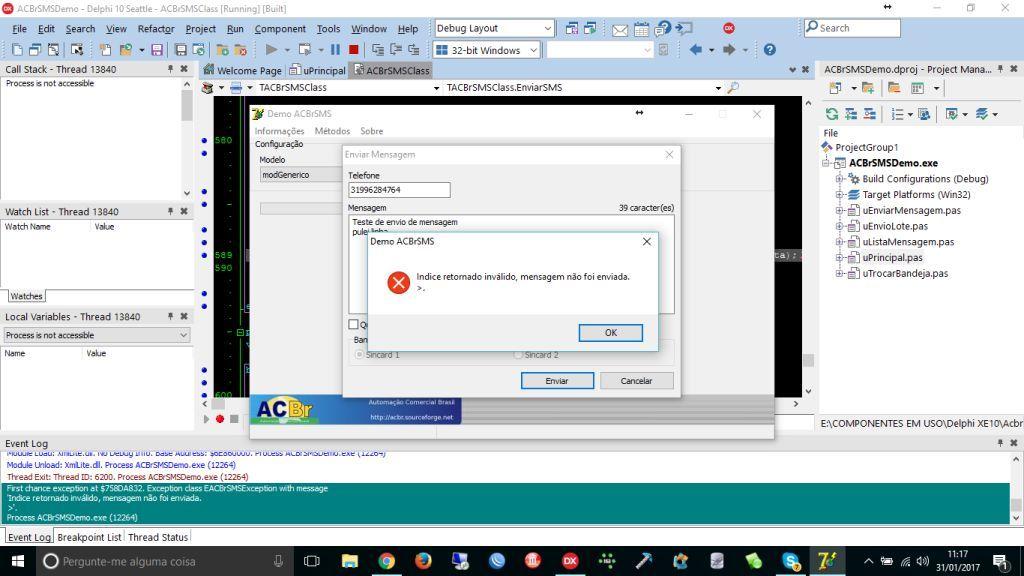
Task: Open the Refactor menu
Action: pyautogui.click(x=155, y=29)
